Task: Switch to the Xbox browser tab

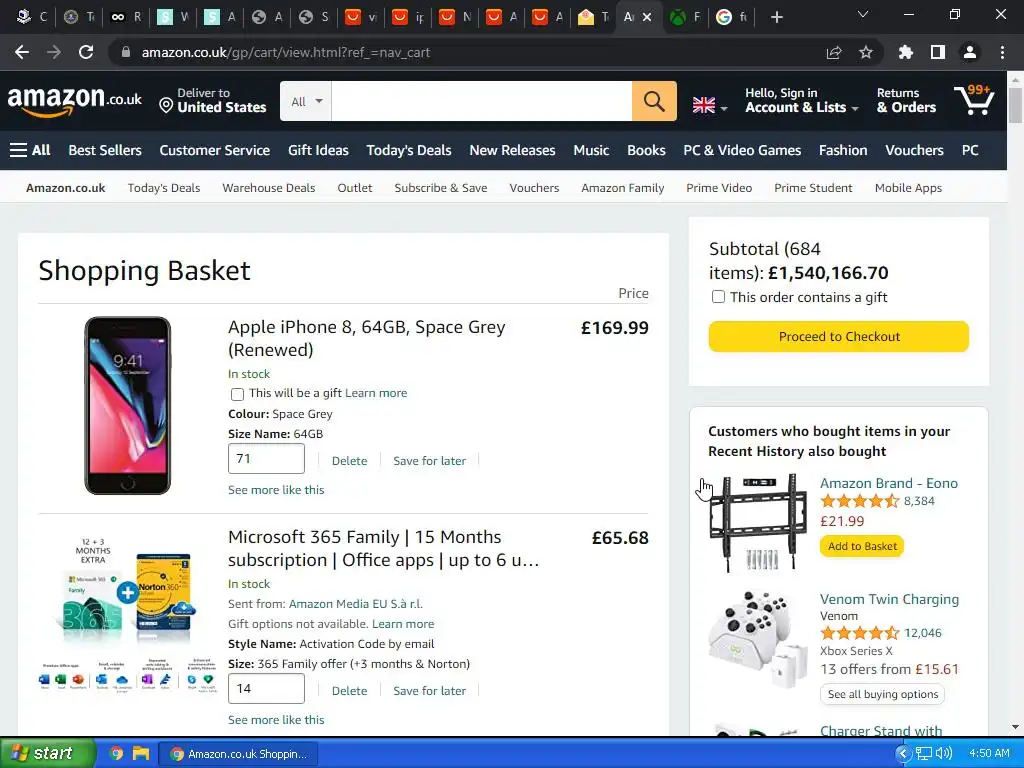Action: point(686,17)
